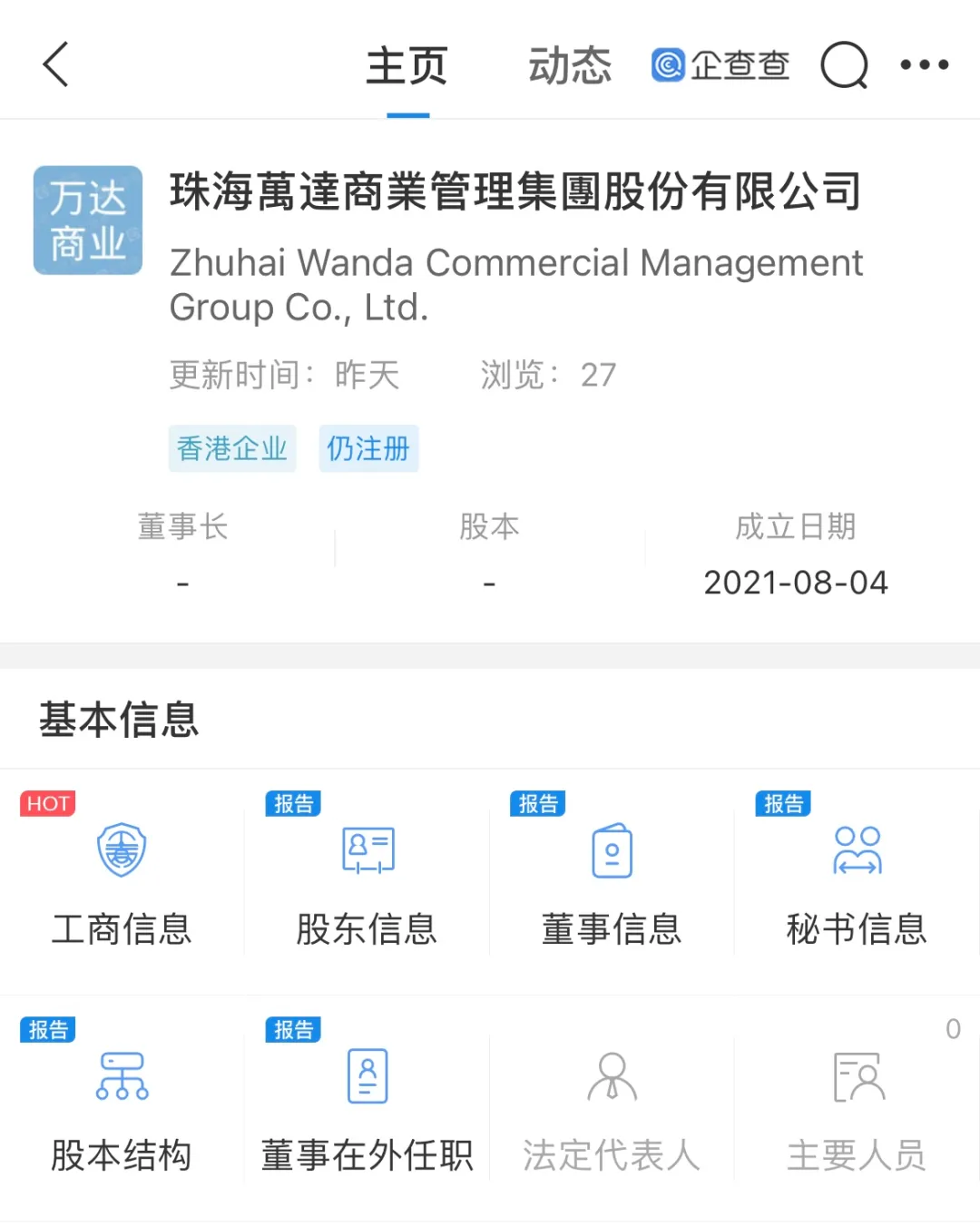This screenshot has height=1226, width=980.
Task: Tap the 成立日期 field label
Action: point(796,526)
